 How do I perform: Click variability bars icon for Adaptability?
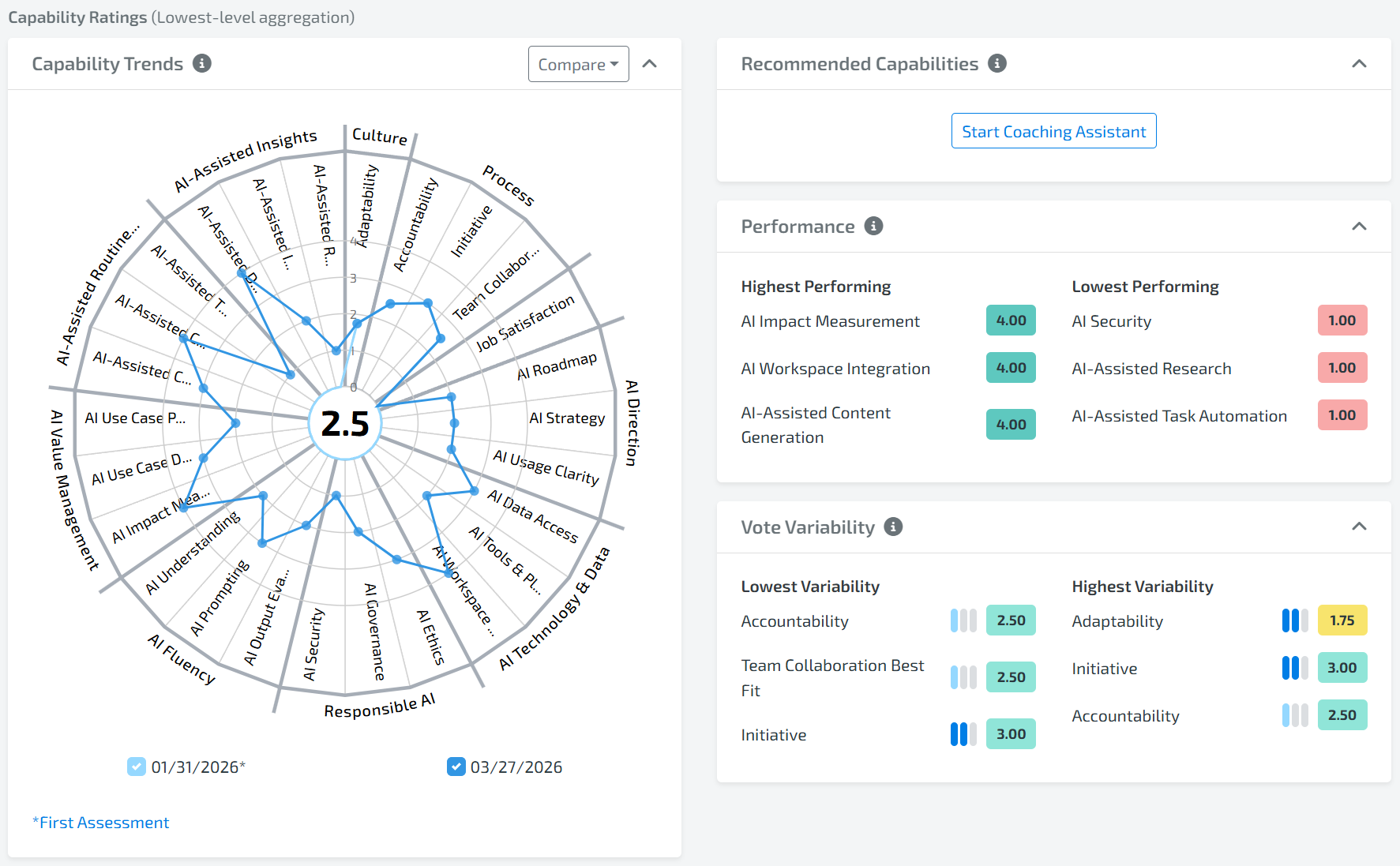(x=1295, y=620)
